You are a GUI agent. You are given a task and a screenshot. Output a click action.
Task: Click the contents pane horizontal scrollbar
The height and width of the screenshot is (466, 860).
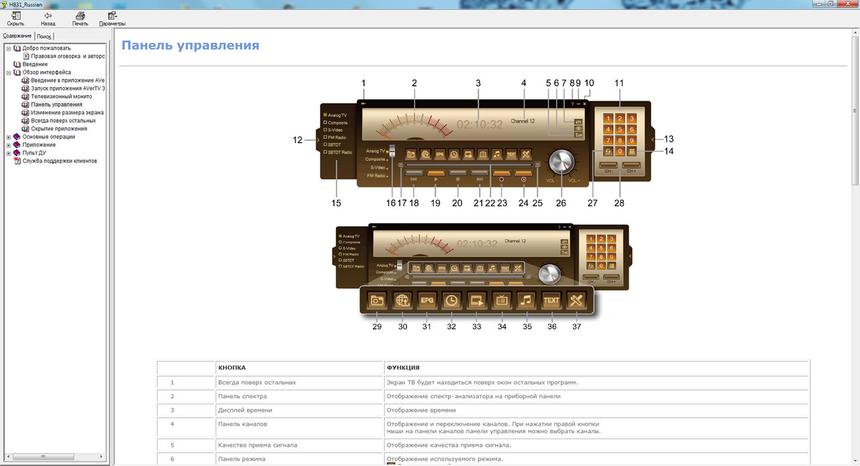click(43, 456)
